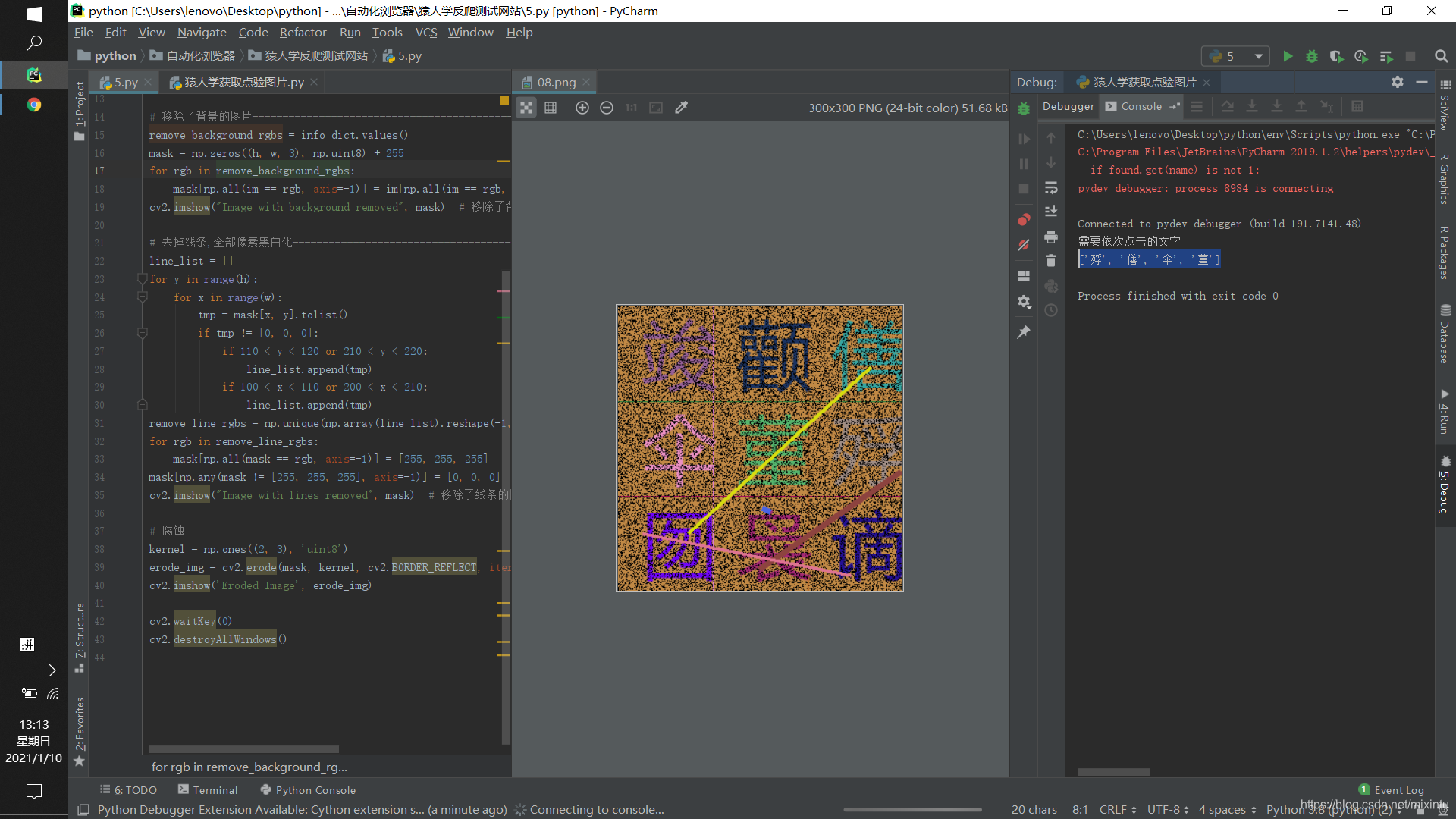Open run configuration dropdown labeled 5
The height and width of the screenshot is (819, 1456).
(x=1236, y=56)
